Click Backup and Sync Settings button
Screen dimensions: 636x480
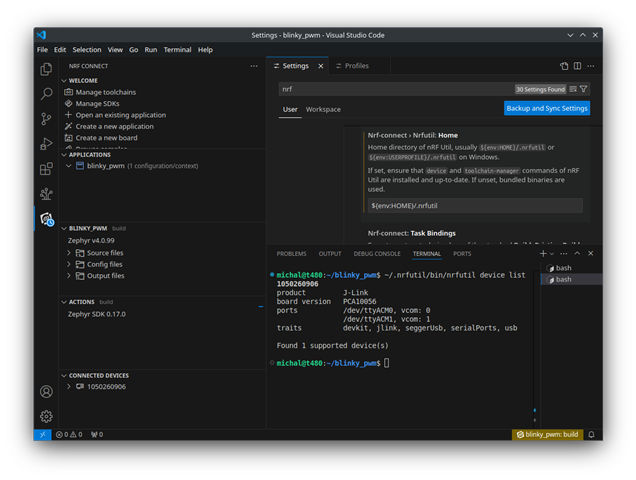(547, 108)
